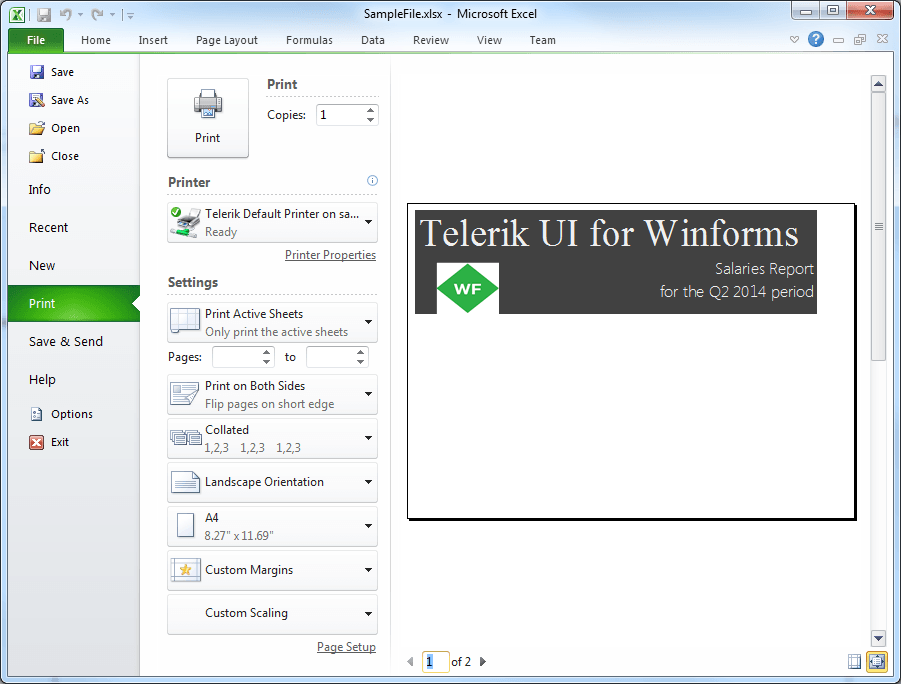This screenshot has height=684, width=901.
Task: Click the Pages from input field
Action: click(x=236, y=357)
